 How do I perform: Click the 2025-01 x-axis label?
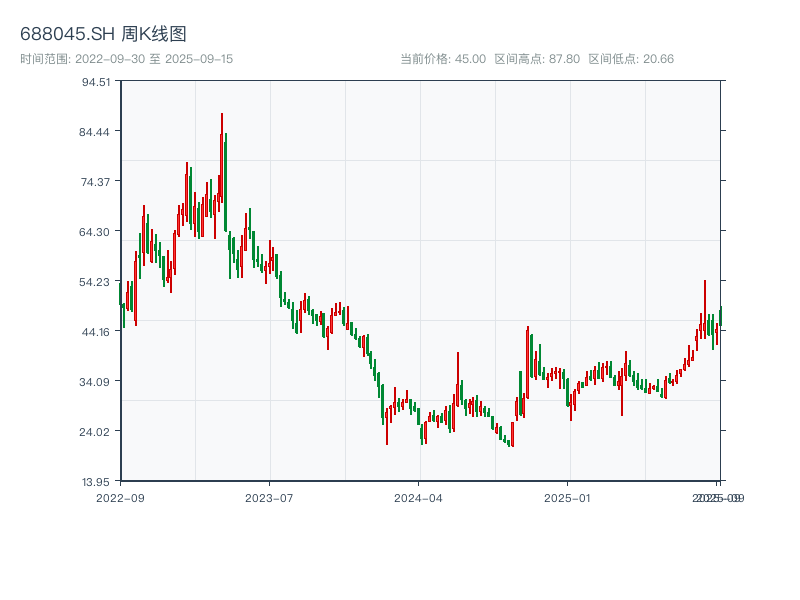point(567,498)
